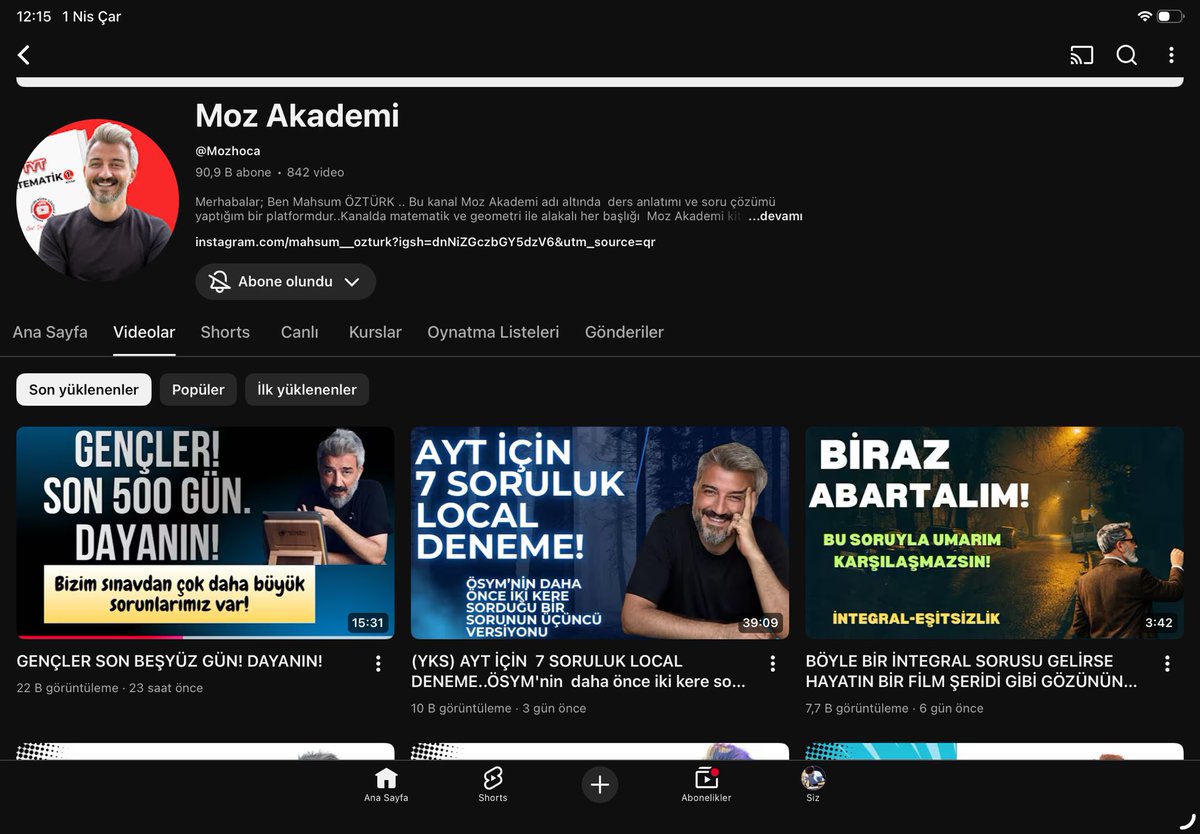Open the GENÇLER SON BEŞYÜZ GÜN! DAYANIN! title
Image resolution: width=1200 pixels, height=834 pixels.
pos(170,661)
